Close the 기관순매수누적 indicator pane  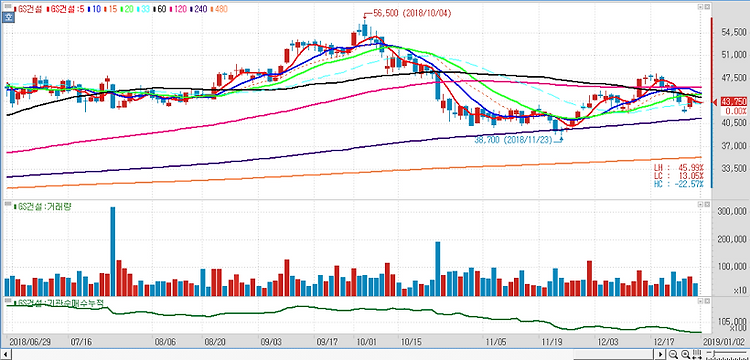[706, 301]
